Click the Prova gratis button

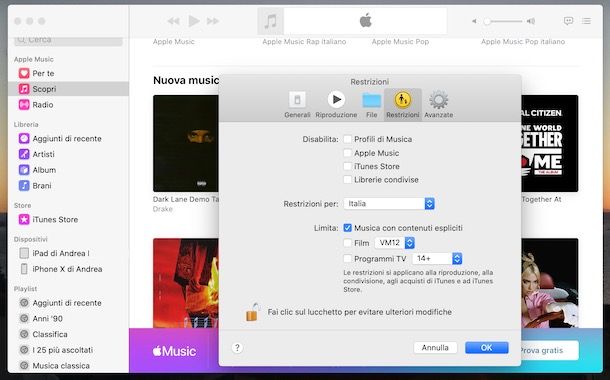(549, 350)
